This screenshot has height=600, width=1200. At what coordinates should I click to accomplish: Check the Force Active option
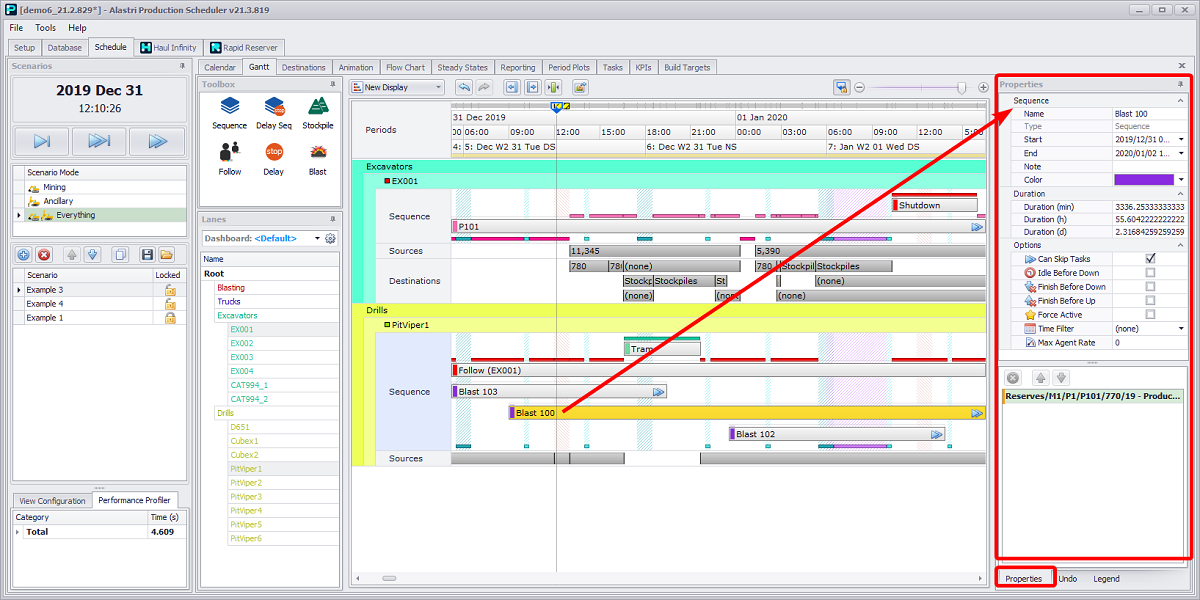pyautogui.click(x=1150, y=315)
